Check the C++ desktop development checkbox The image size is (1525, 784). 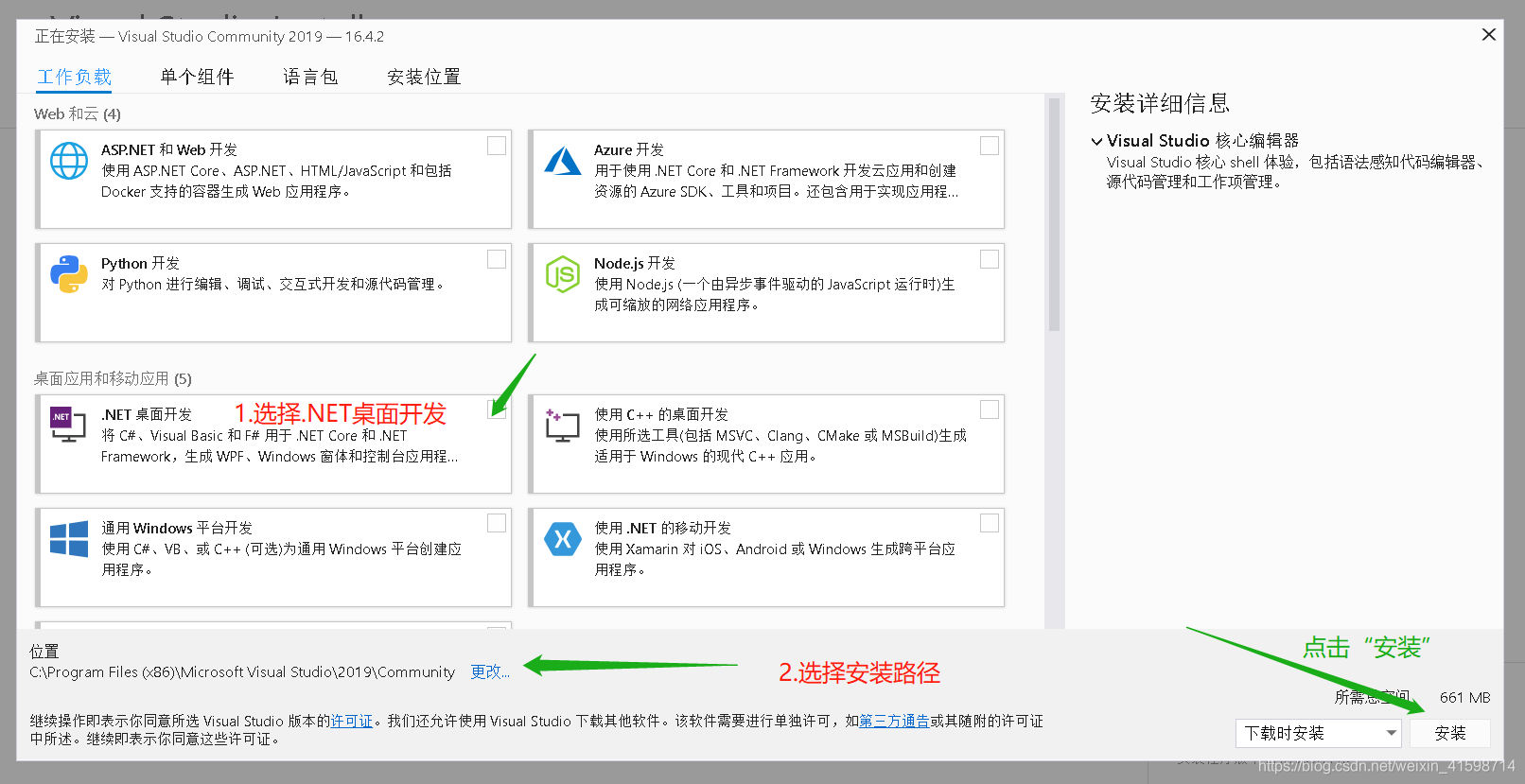pyautogui.click(x=990, y=409)
